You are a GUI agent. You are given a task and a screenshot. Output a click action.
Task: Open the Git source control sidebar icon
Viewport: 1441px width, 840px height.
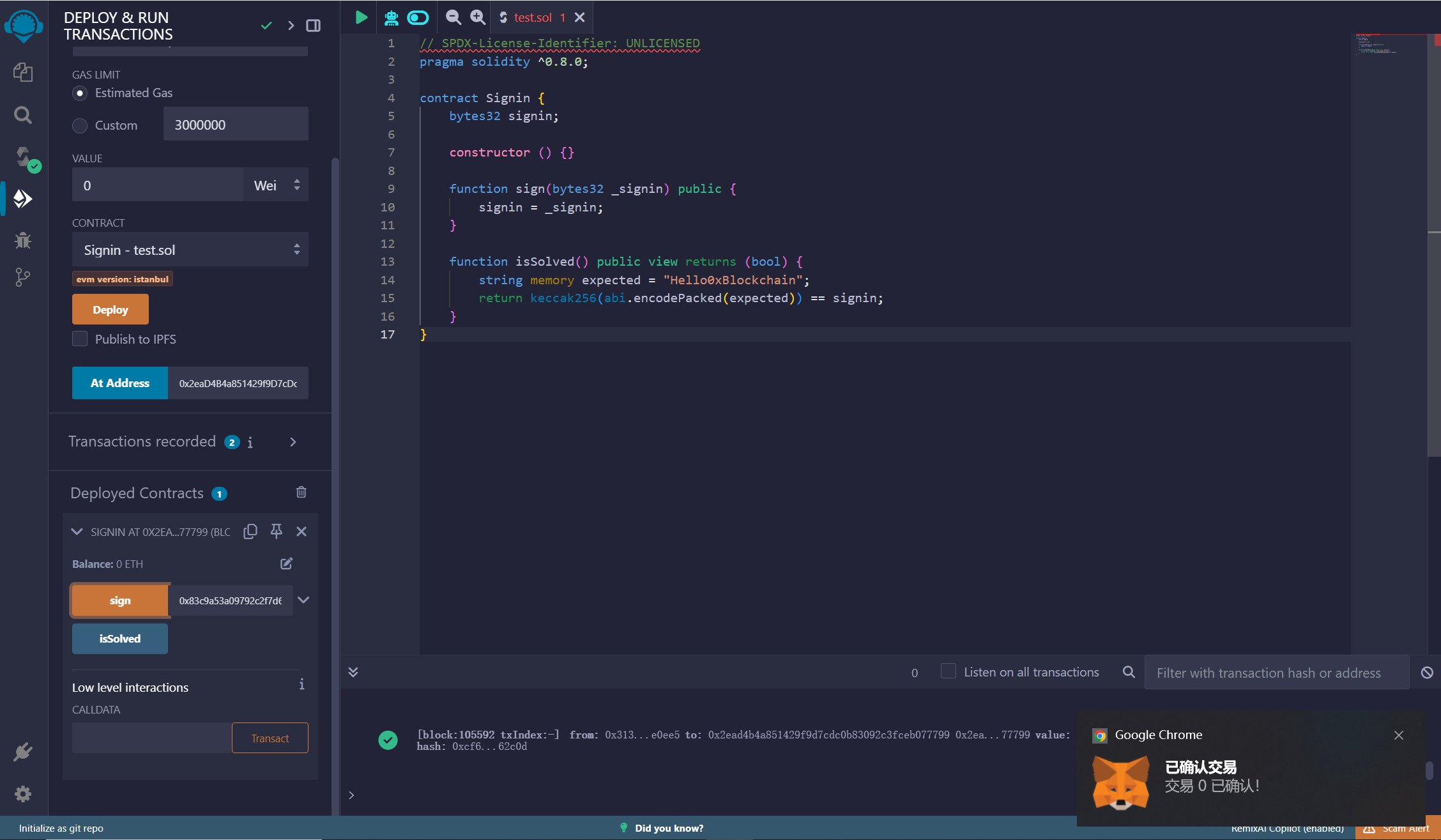23,277
